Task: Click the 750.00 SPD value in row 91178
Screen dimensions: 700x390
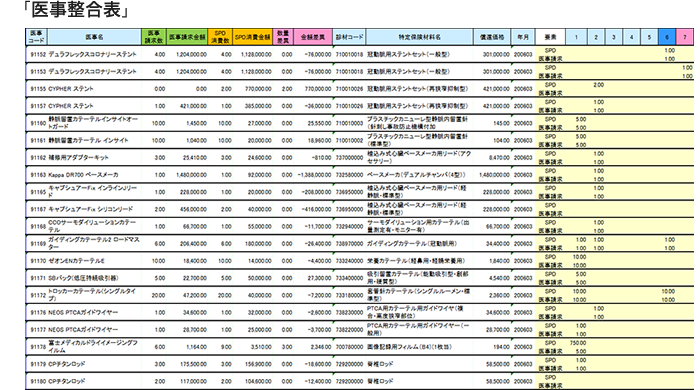Action: coord(578,343)
